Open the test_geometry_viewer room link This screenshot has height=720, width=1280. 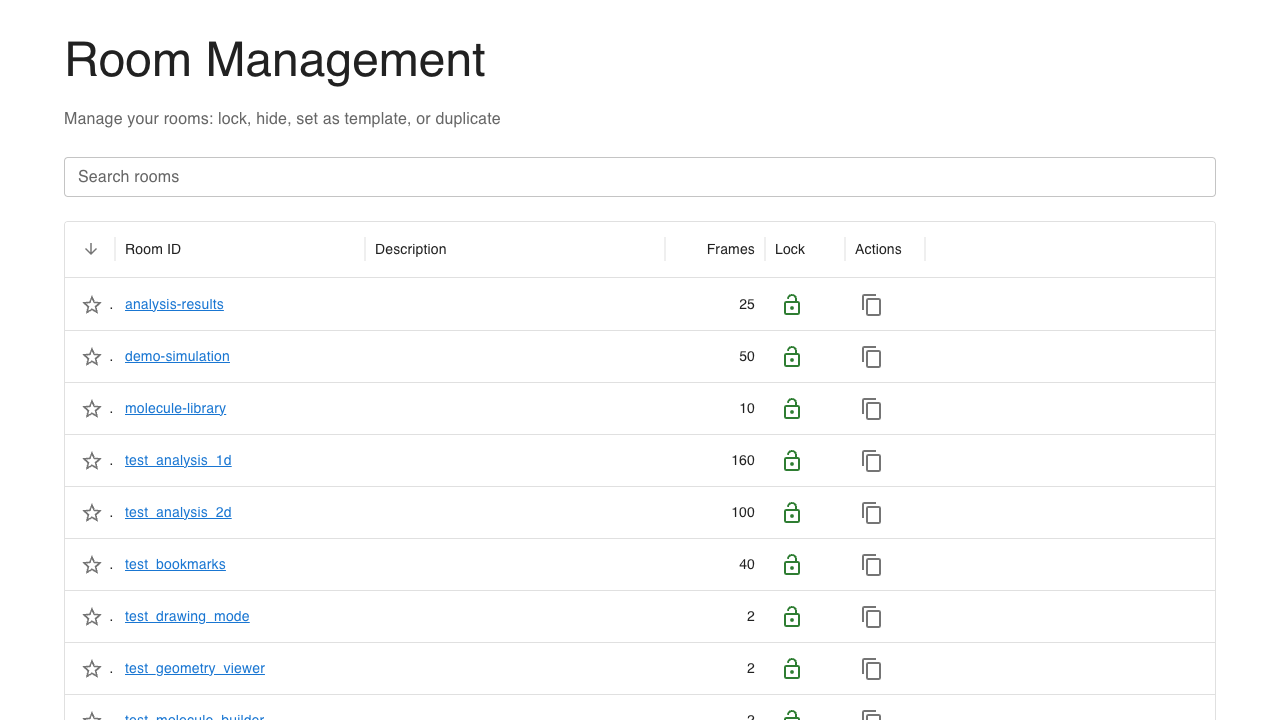click(195, 668)
